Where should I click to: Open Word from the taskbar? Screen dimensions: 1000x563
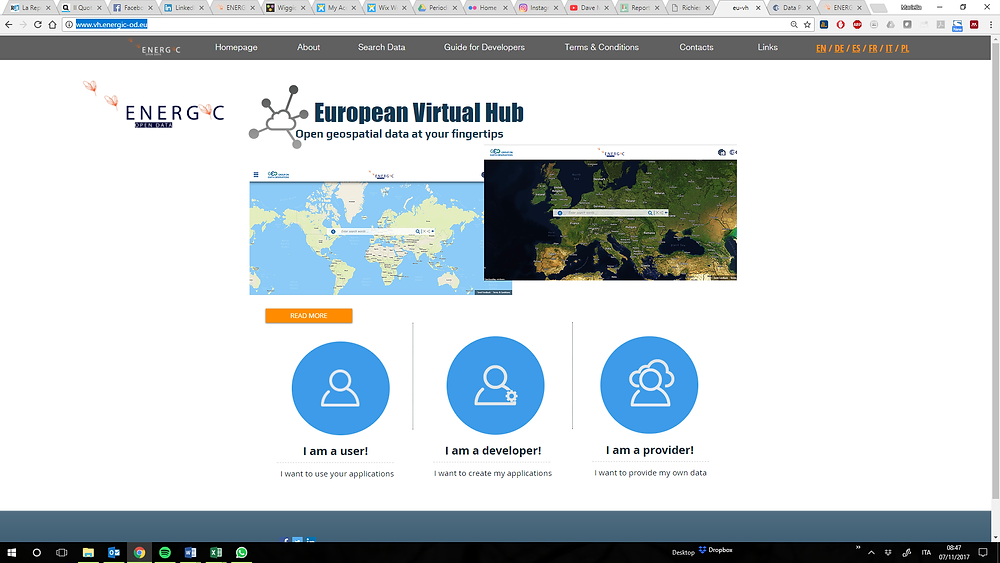pos(190,552)
